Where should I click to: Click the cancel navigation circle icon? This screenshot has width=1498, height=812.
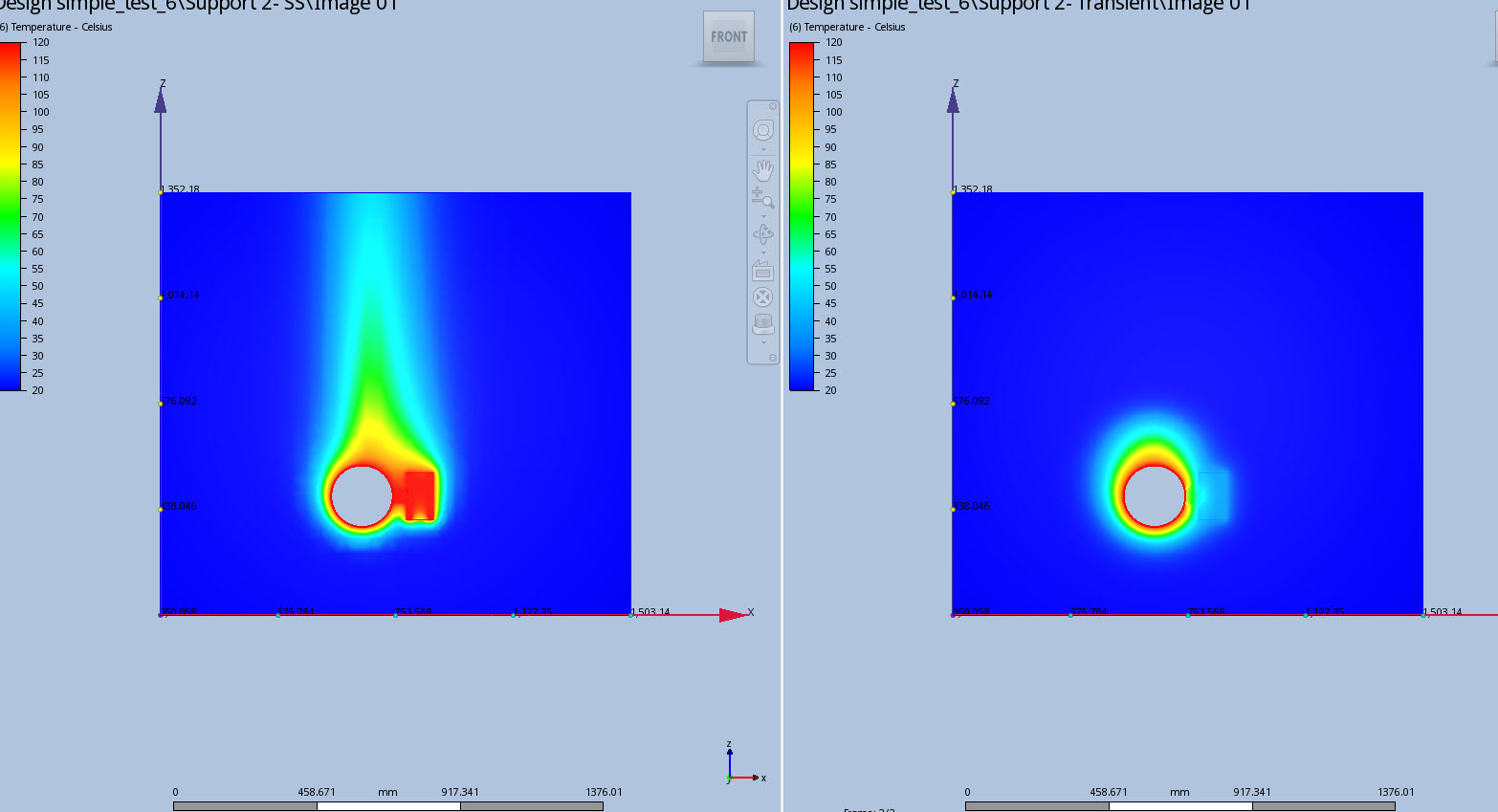[762, 296]
